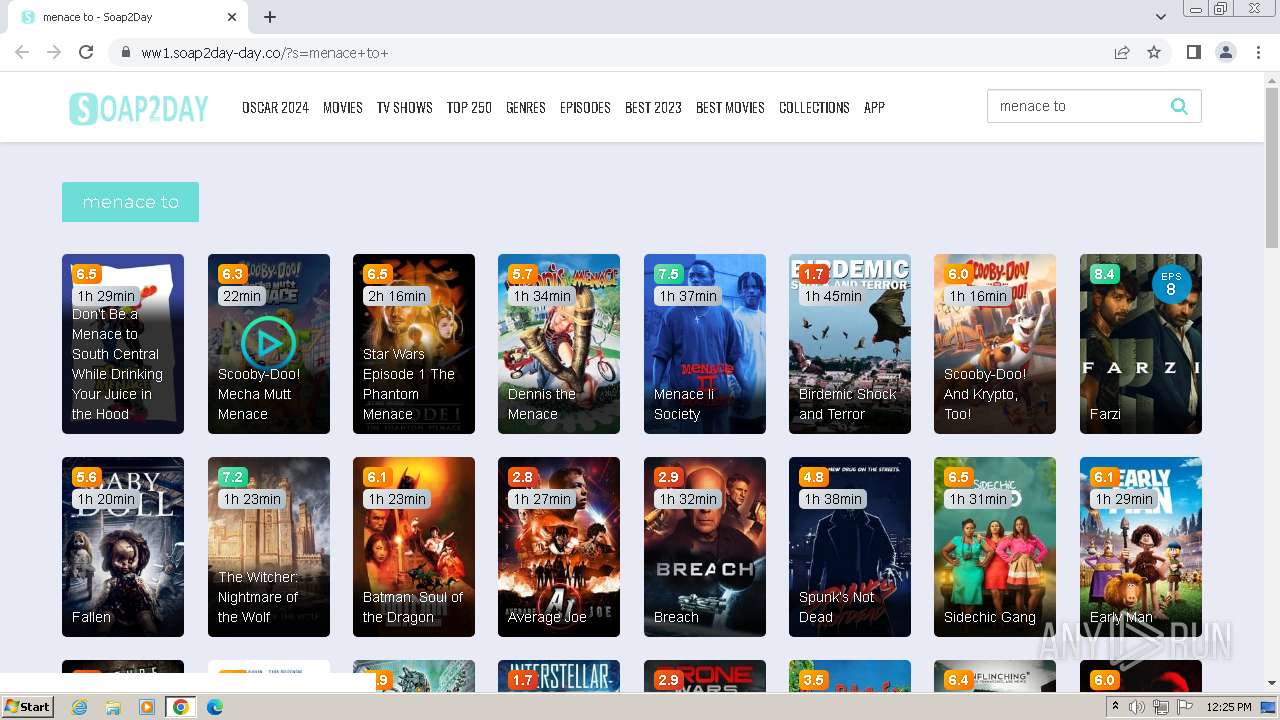
Task: Open Spunk's Not Dead movie poster
Action: (x=850, y=547)
